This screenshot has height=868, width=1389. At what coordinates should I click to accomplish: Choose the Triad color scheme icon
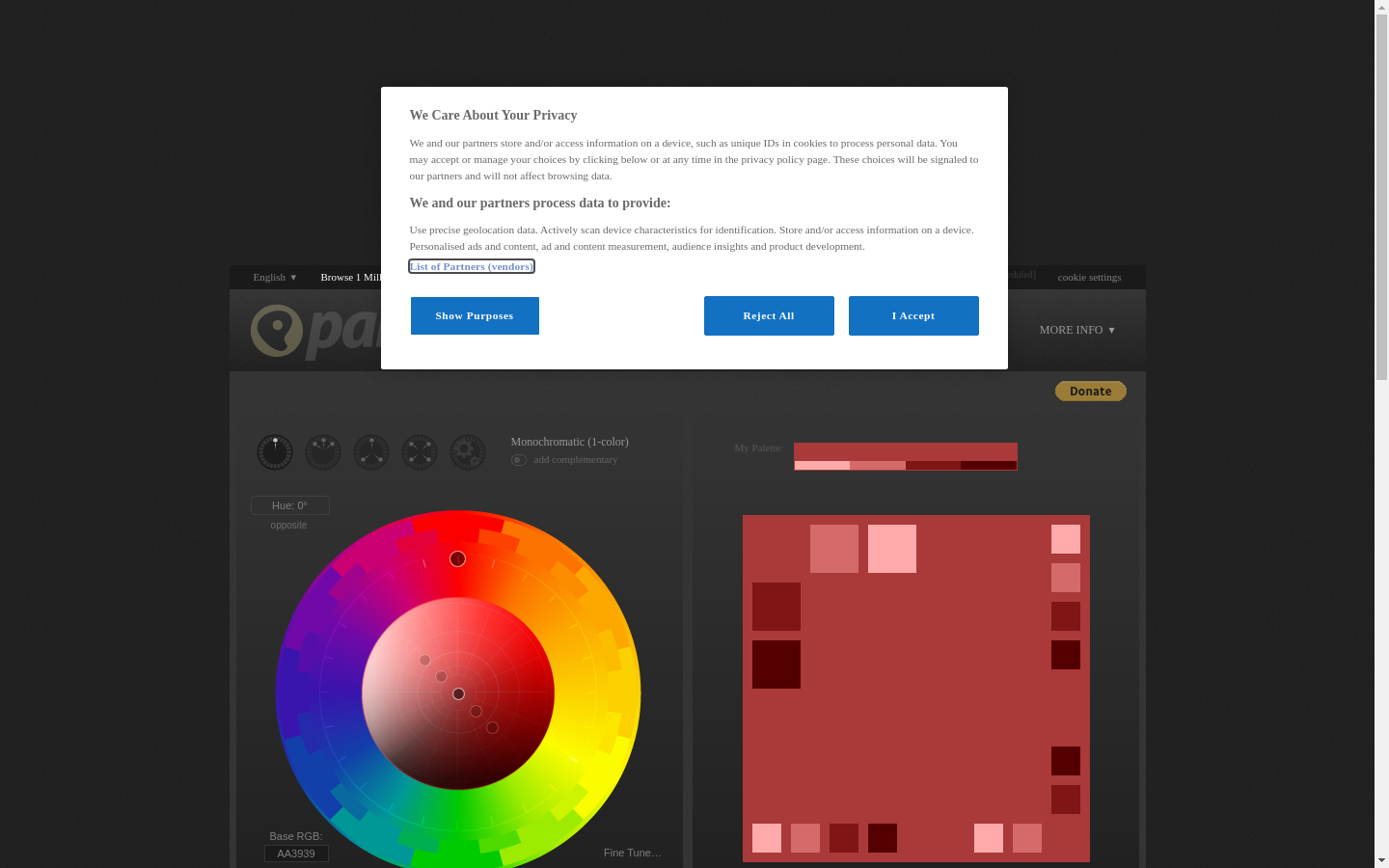(371, 452)
